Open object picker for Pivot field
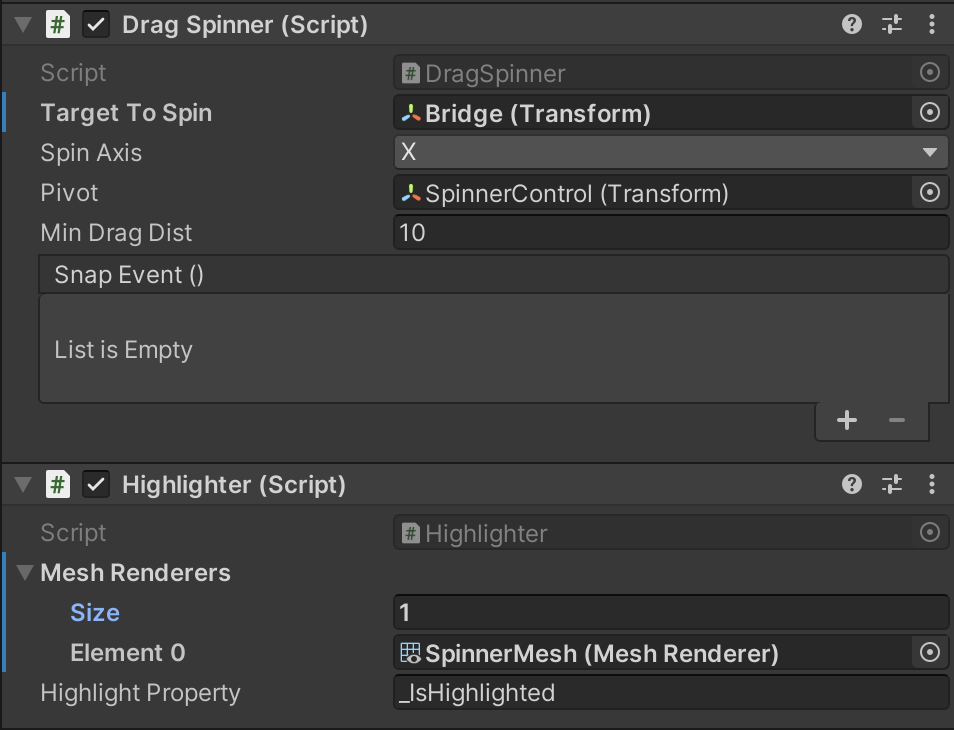The image size is (954, 730). point(930,193)
